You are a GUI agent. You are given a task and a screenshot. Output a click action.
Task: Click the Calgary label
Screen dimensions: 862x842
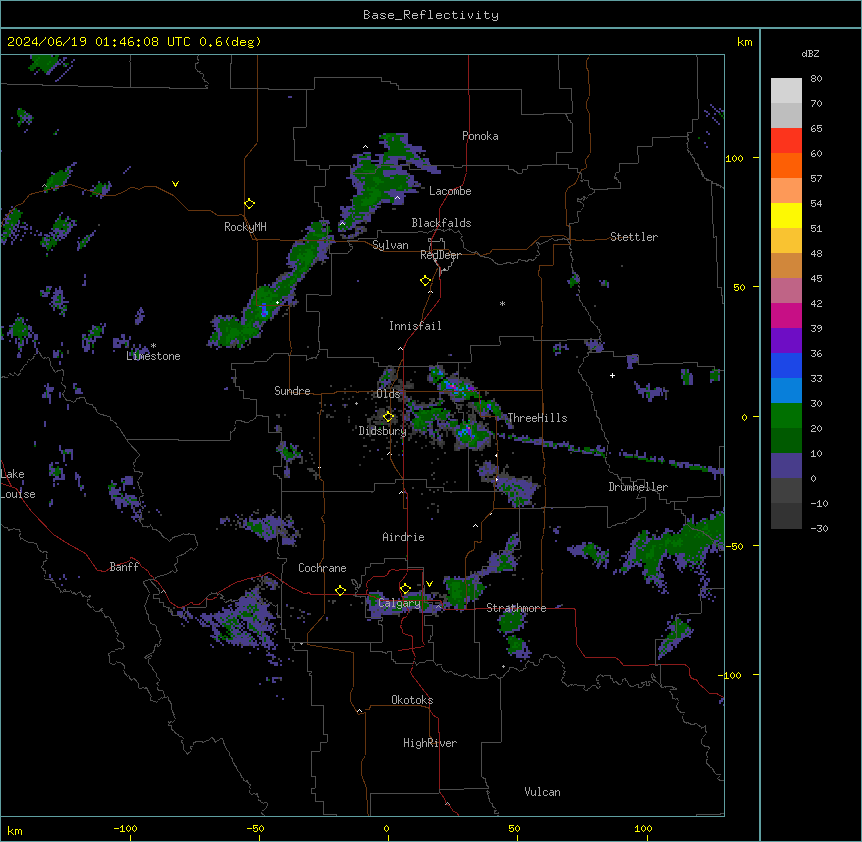[x=399, y=603]
